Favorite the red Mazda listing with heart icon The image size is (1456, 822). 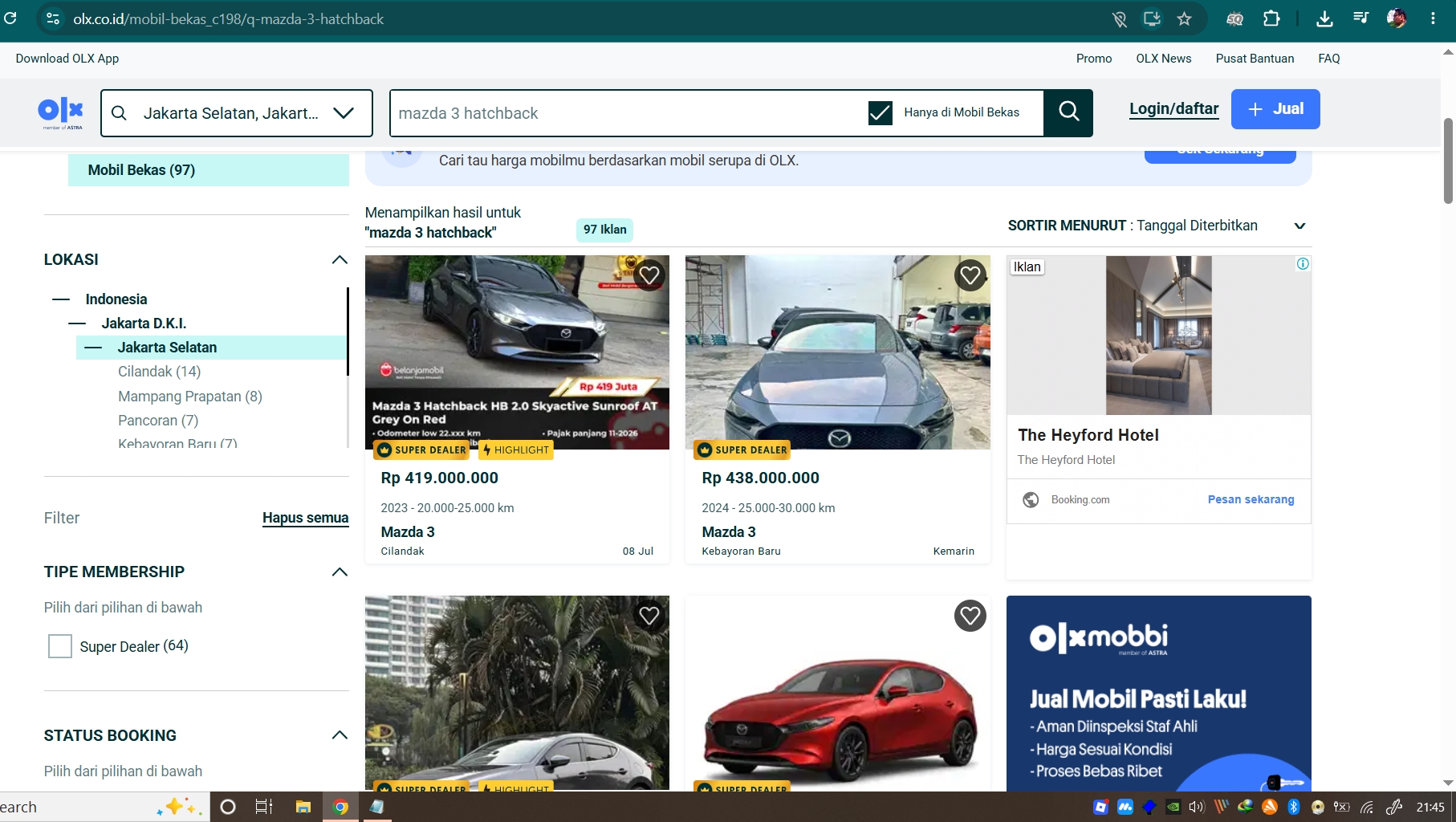pyautogui.click(x=970, y=616)
